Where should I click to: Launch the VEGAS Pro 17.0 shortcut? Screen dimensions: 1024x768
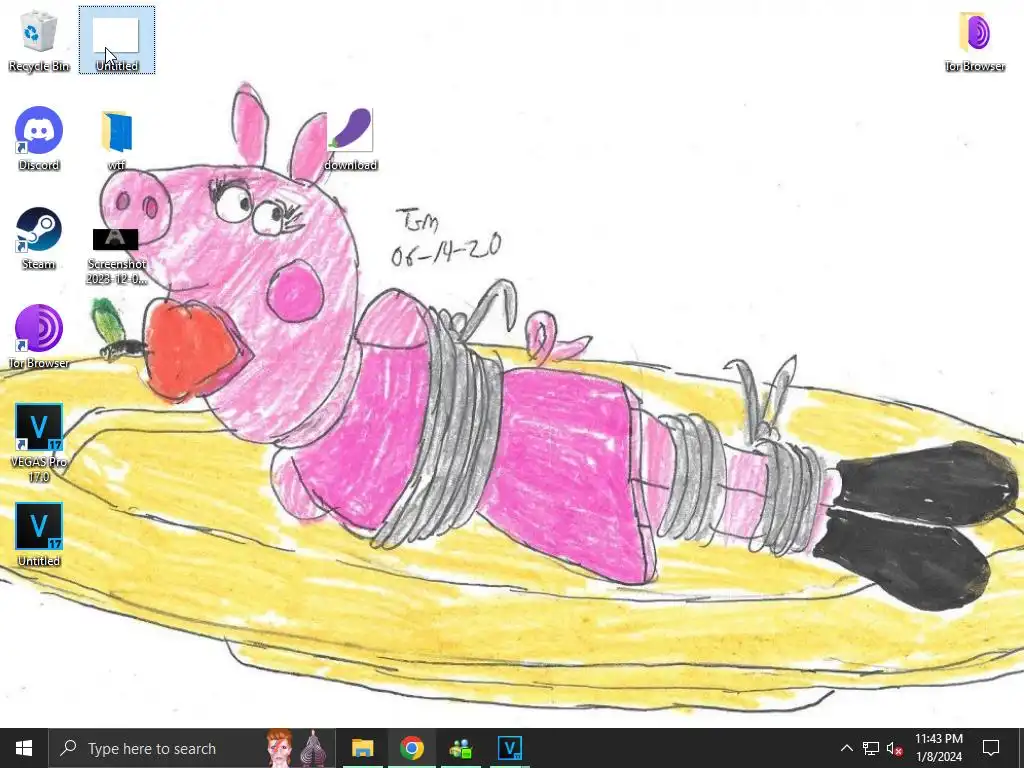click(x=39, y=443)
